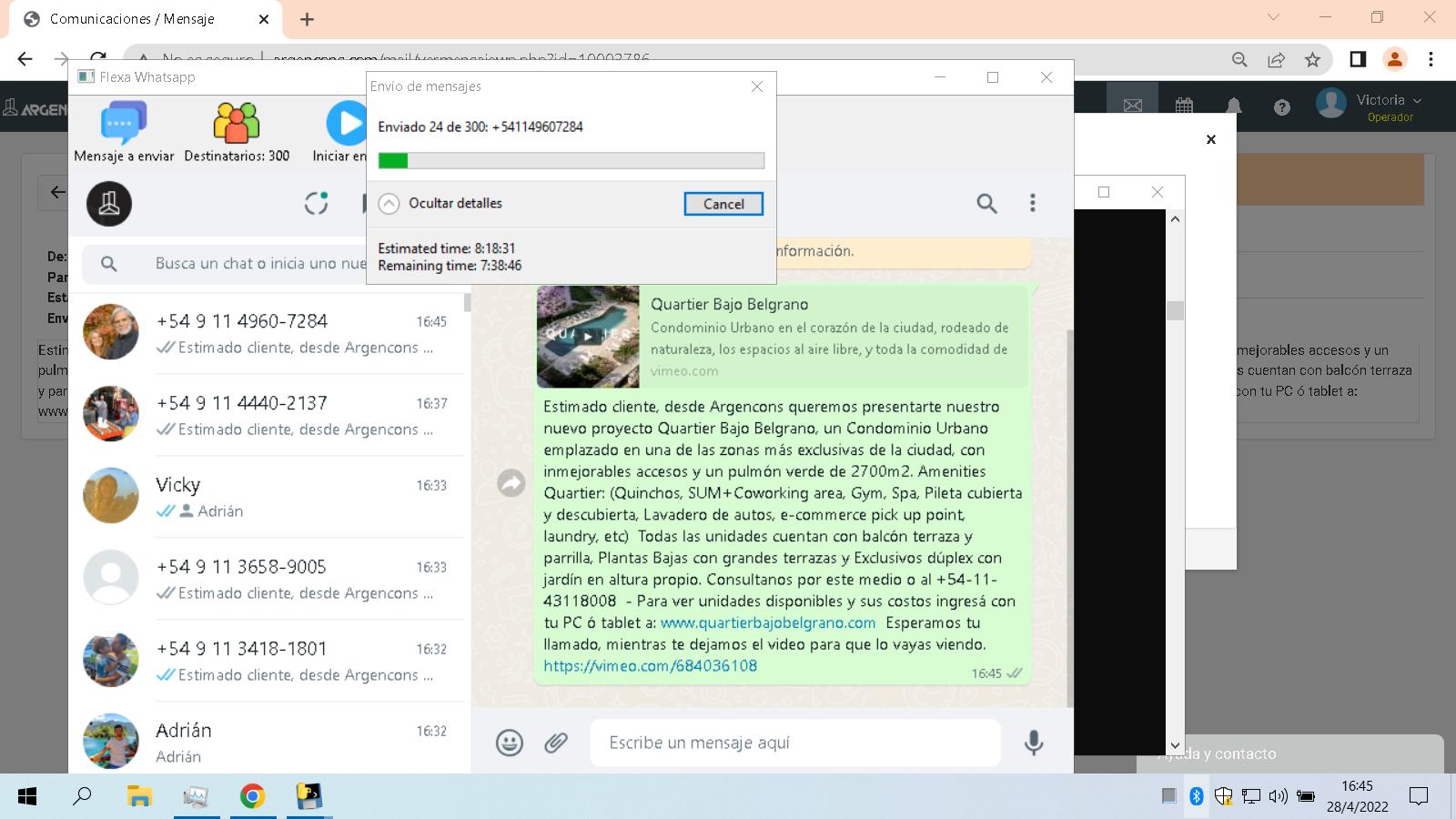Open the Argencons mail envelope icon
Screen dimensions: 1456x819
click(x=1133, y=106)
